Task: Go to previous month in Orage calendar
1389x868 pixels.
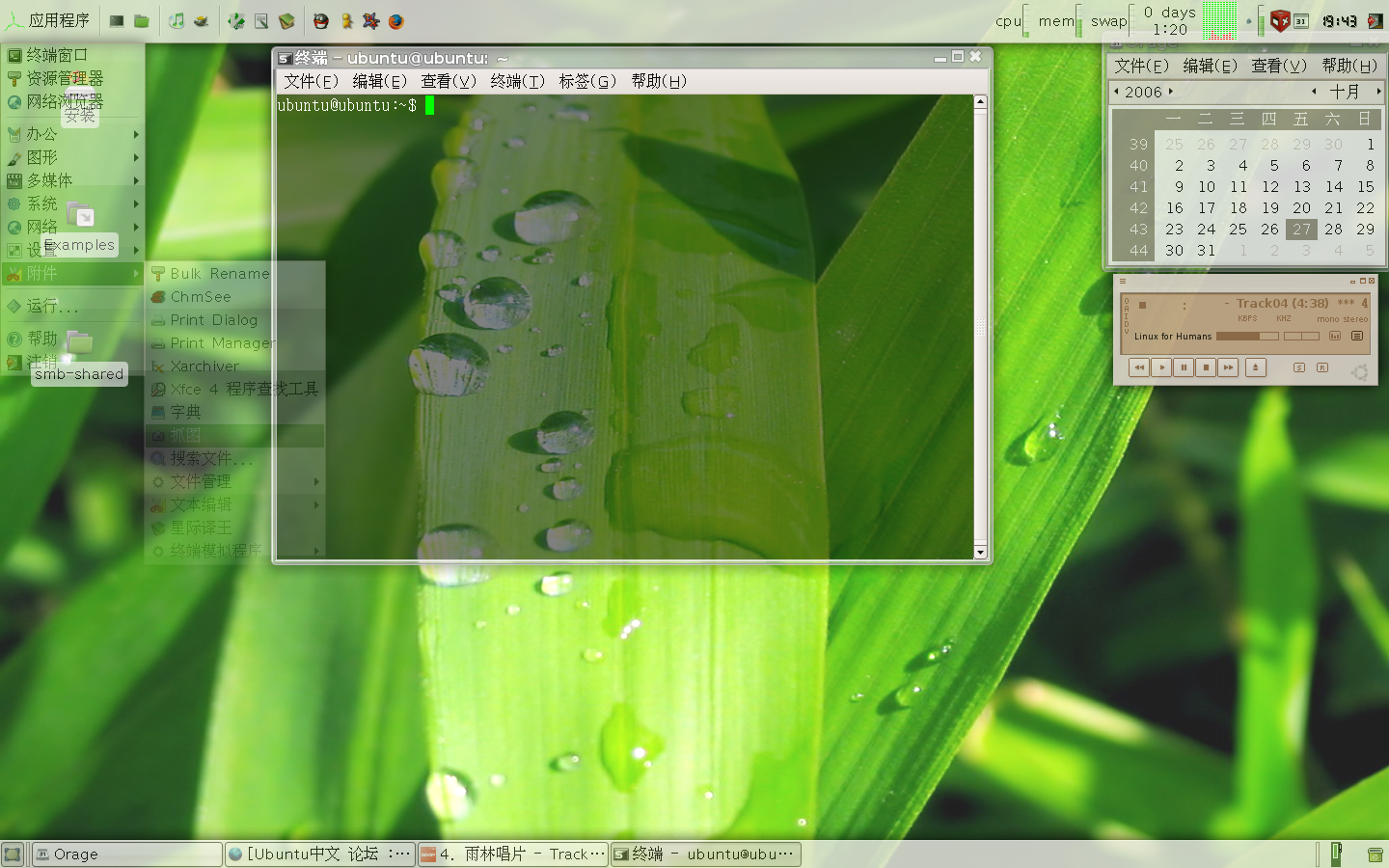Action: (x=1314, y=92)
